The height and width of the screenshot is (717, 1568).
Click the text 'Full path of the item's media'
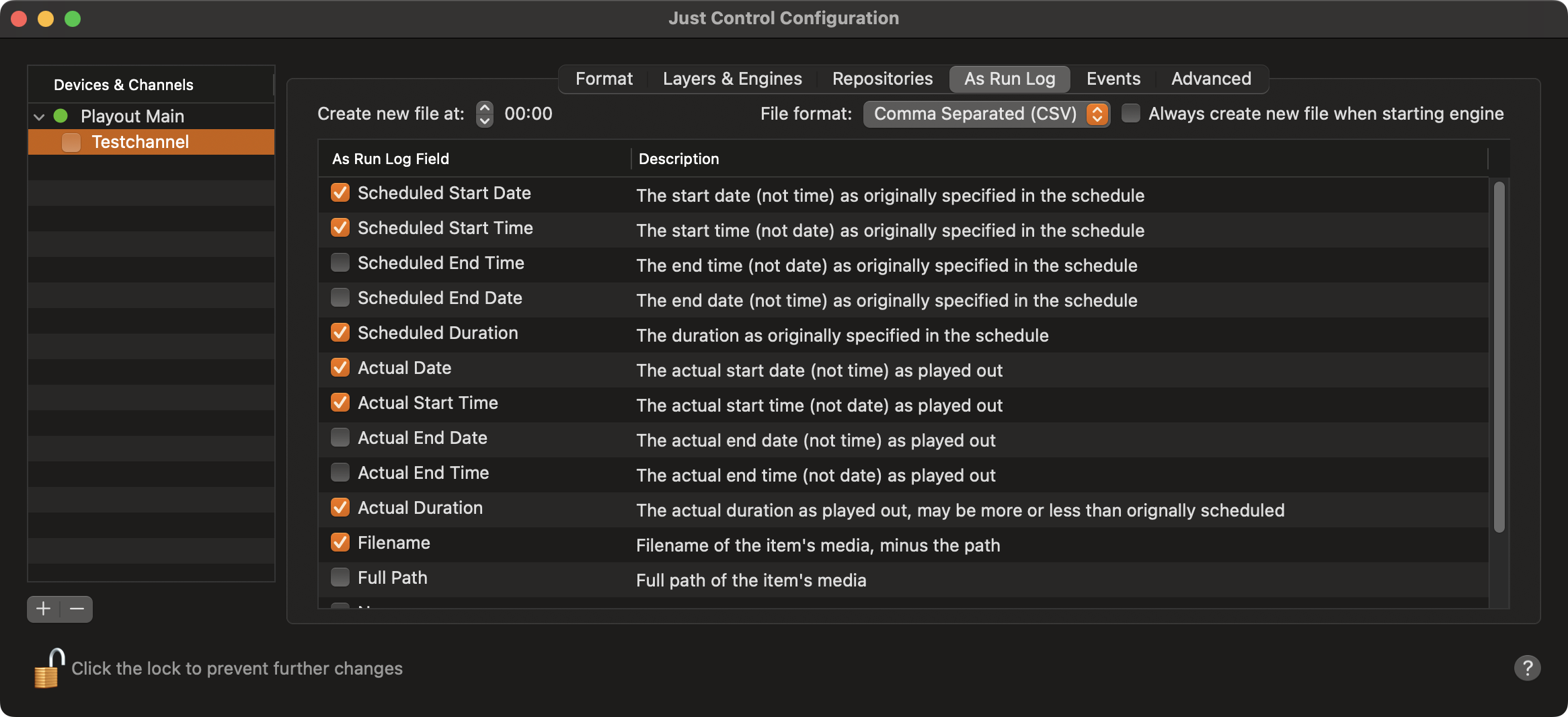[x=751, y=580]
